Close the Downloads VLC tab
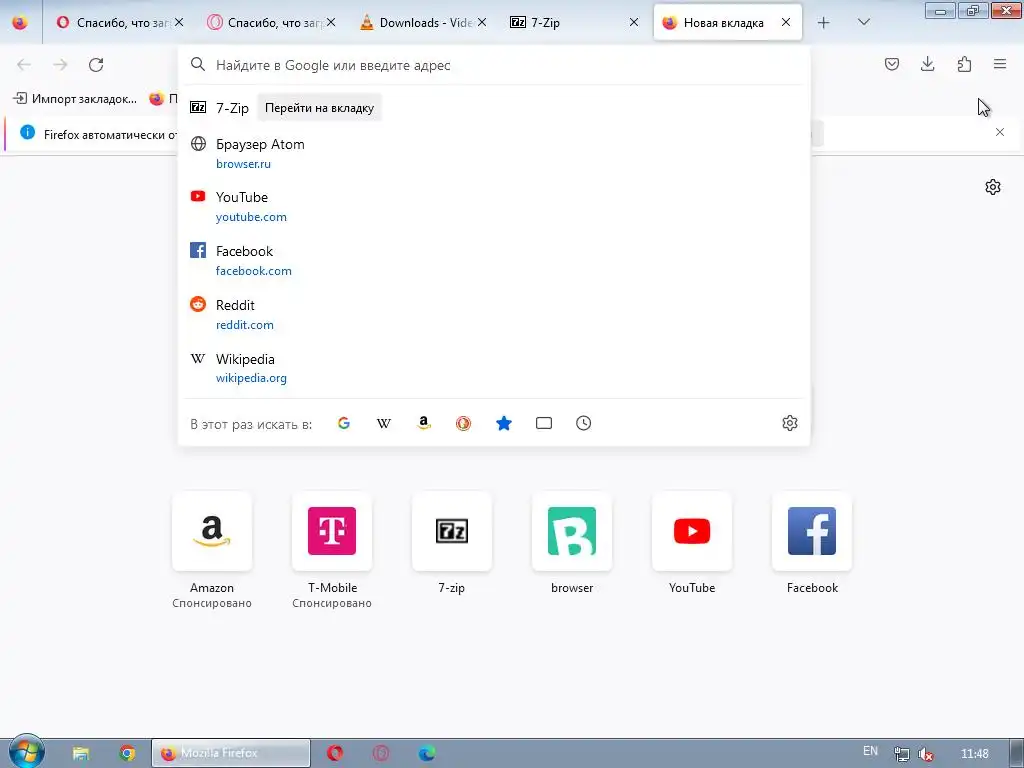This screenshot has width=1024, height=768. pos(481,23)
